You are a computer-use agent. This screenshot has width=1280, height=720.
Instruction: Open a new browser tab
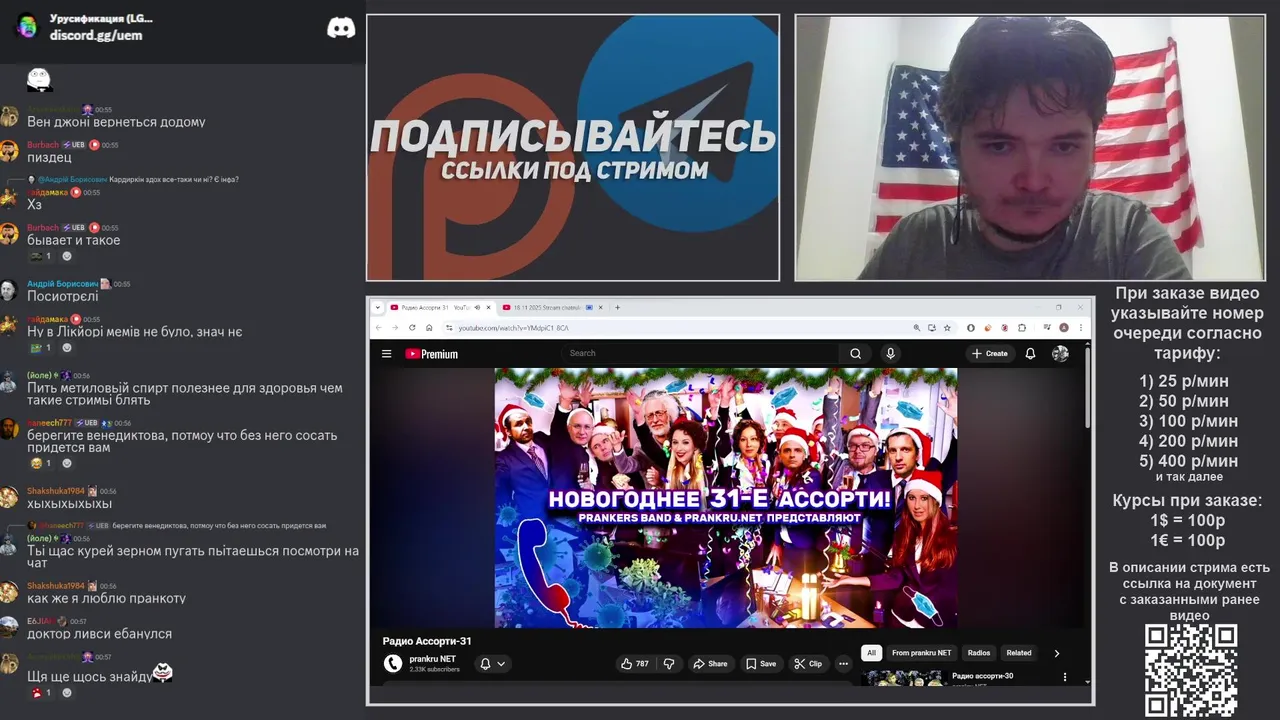(617, 307)
